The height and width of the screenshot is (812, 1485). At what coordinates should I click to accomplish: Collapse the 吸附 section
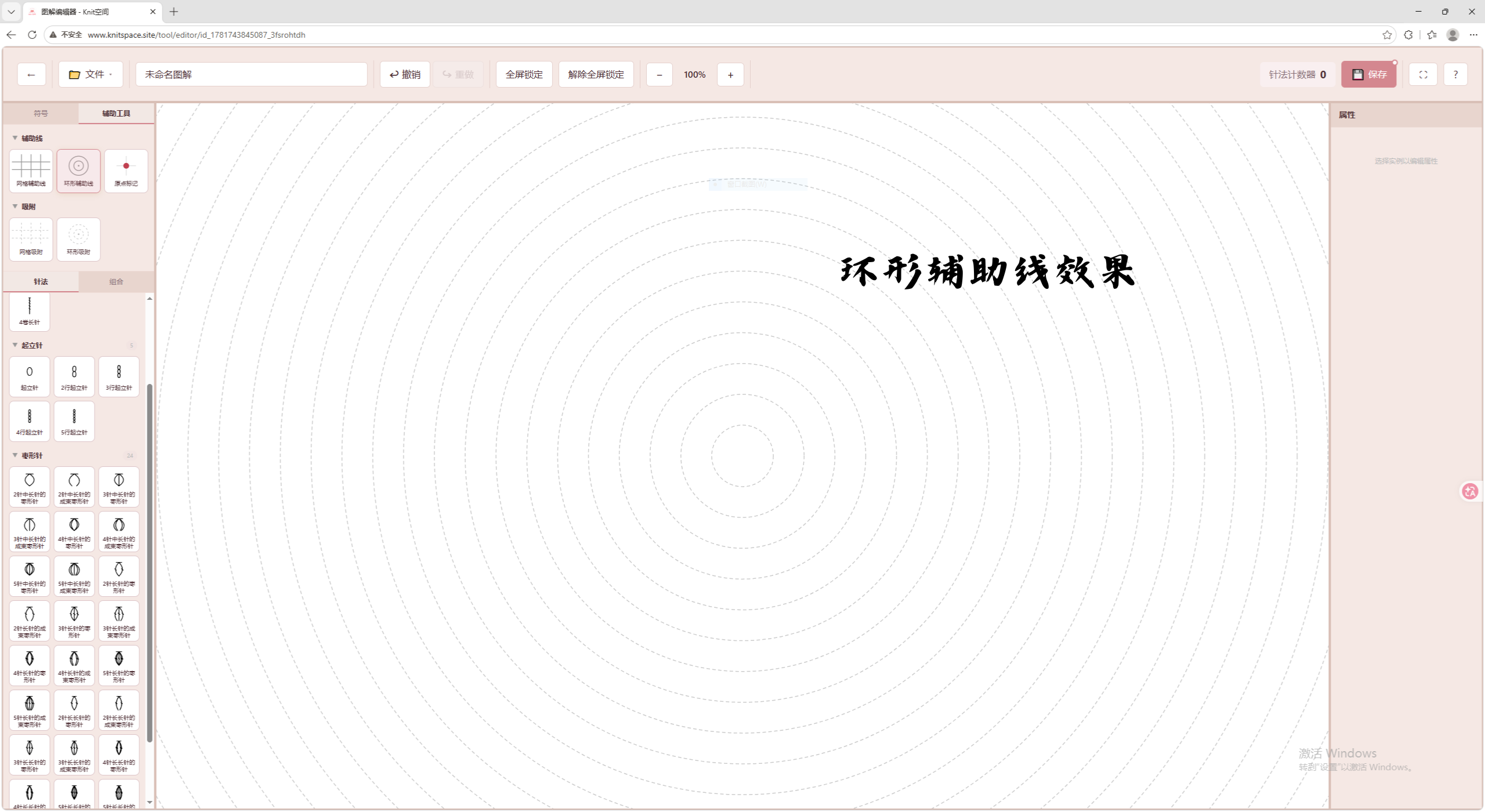coord(24,206)
